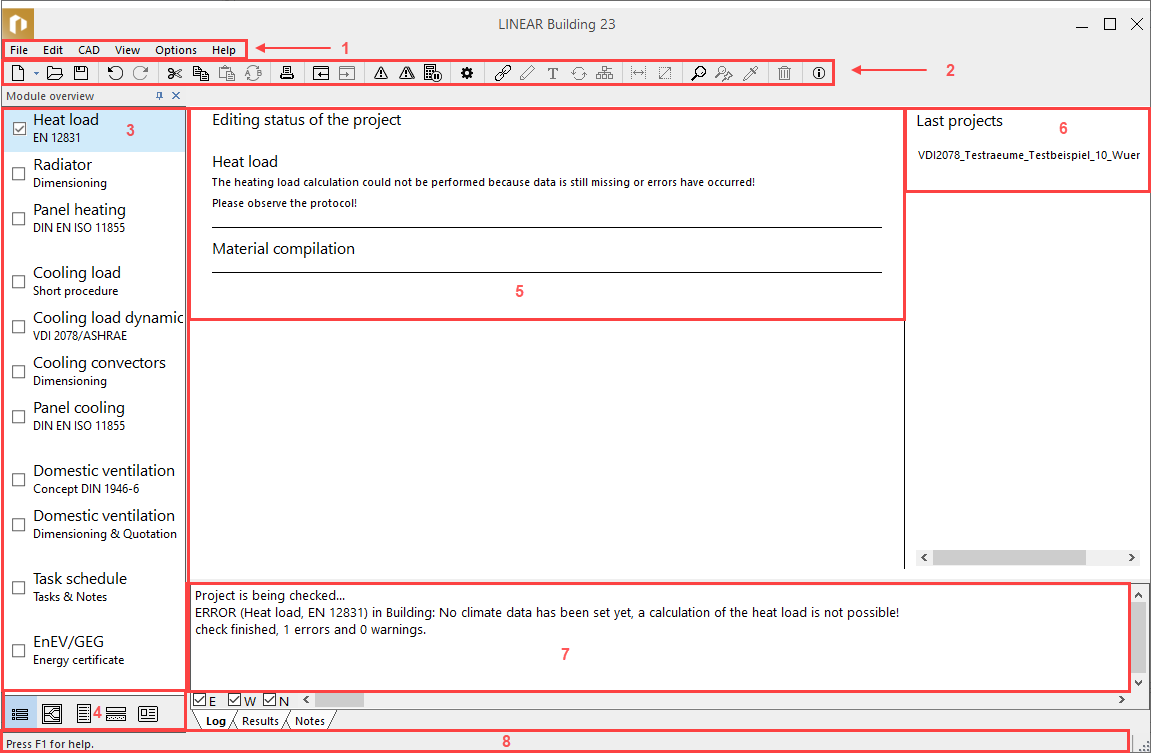Select the layered bars view icon below the module list

tap(116, 714)
